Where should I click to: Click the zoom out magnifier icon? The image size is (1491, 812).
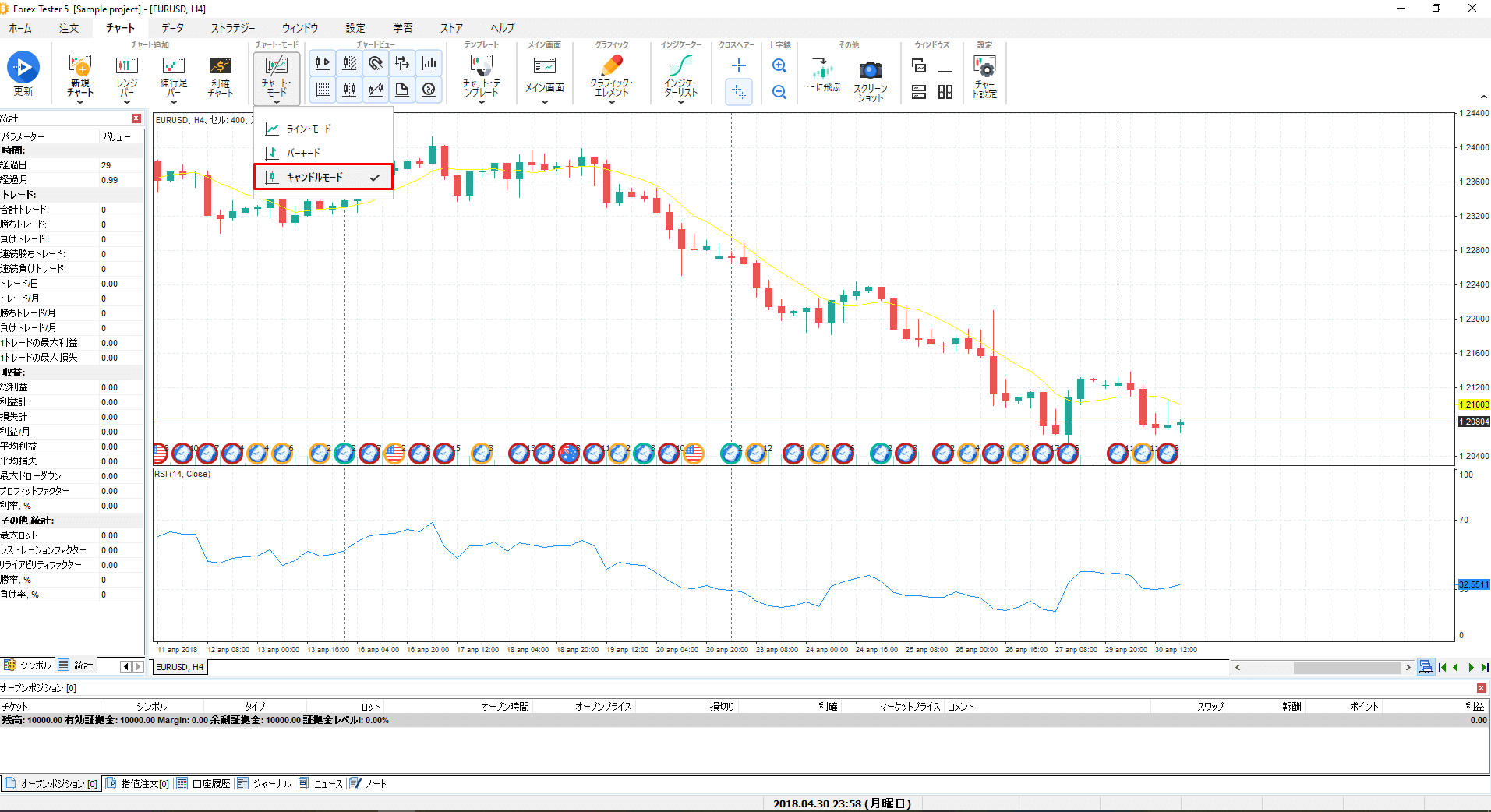(x=779, y=92)
